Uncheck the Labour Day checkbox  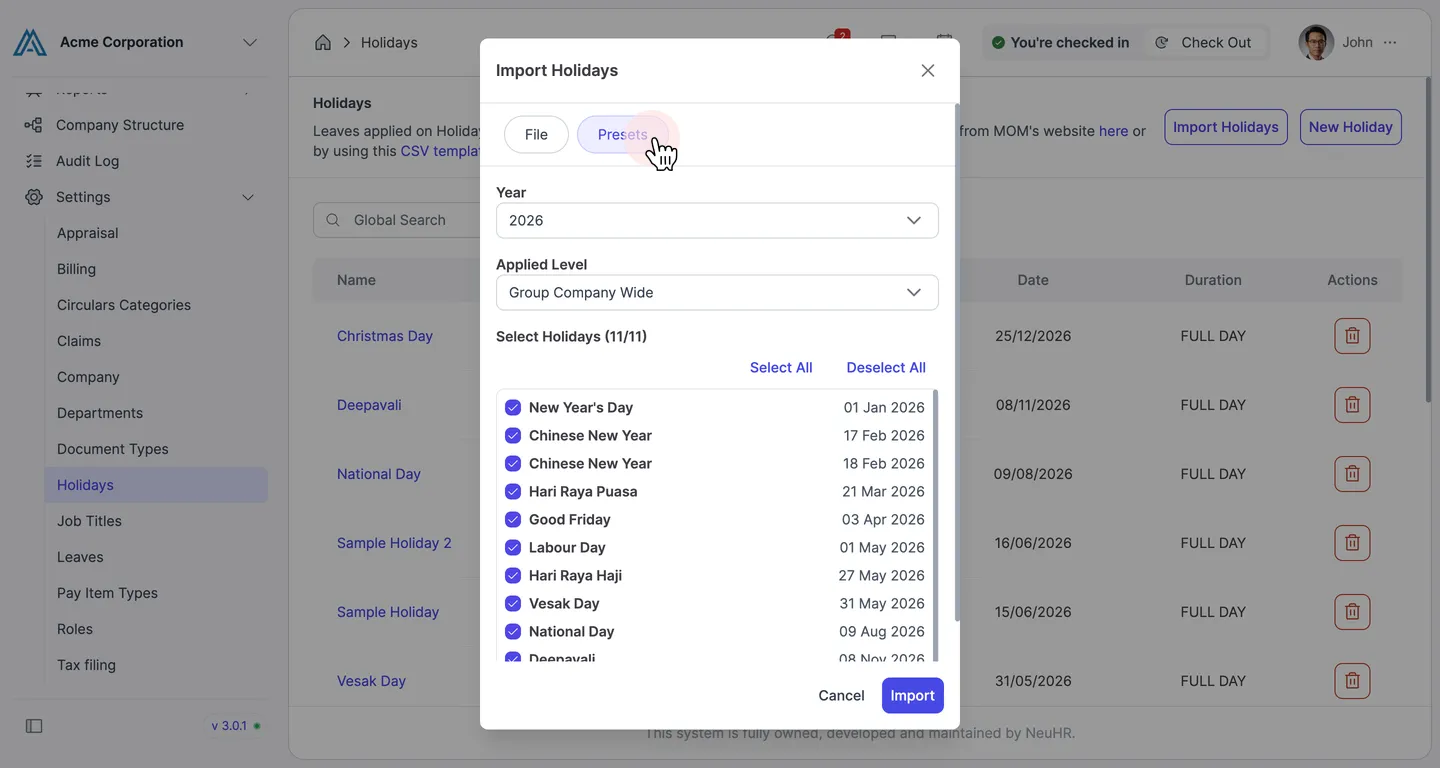pos(513,547)
